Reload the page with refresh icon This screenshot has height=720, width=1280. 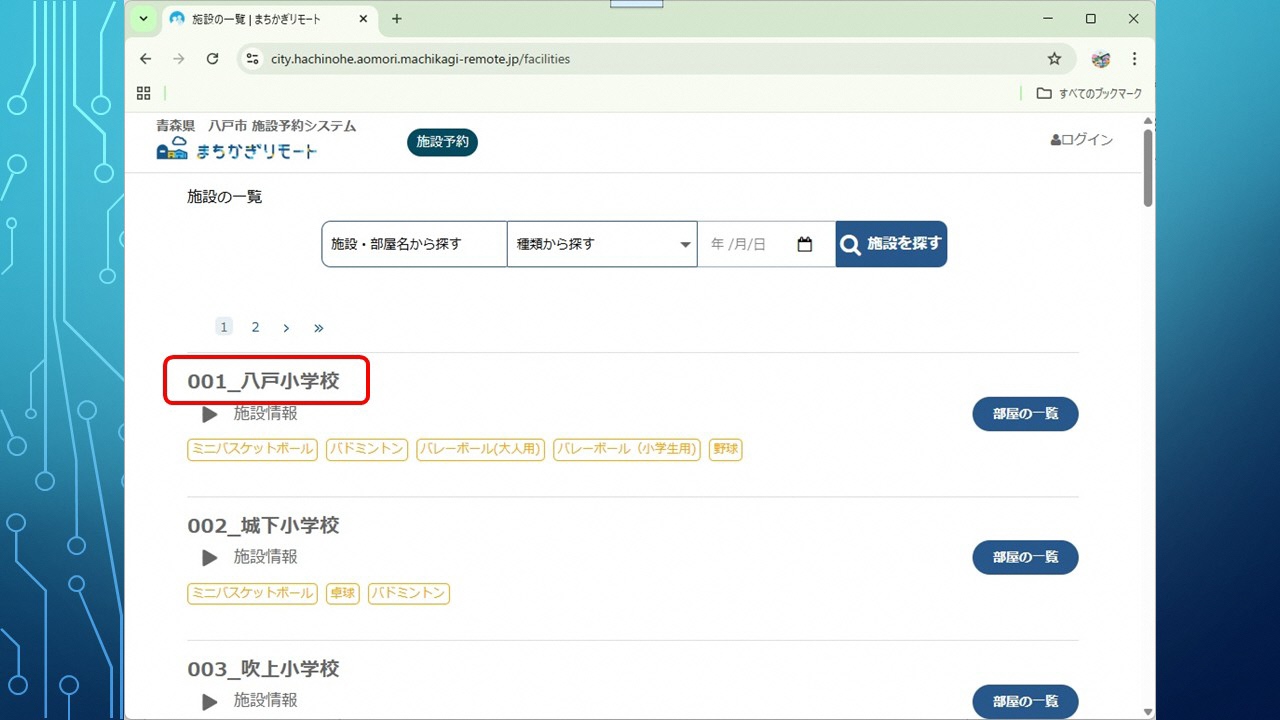212,59
